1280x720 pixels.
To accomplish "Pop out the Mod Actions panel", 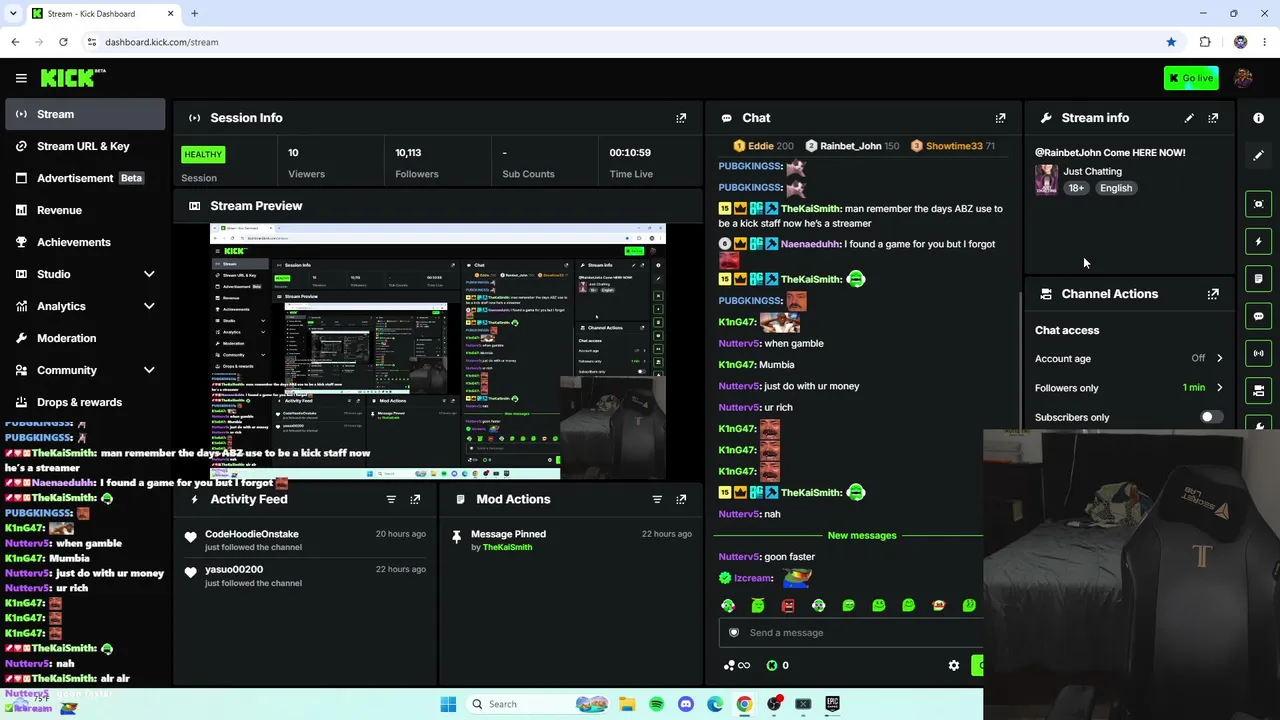I will tap(681, 499).
